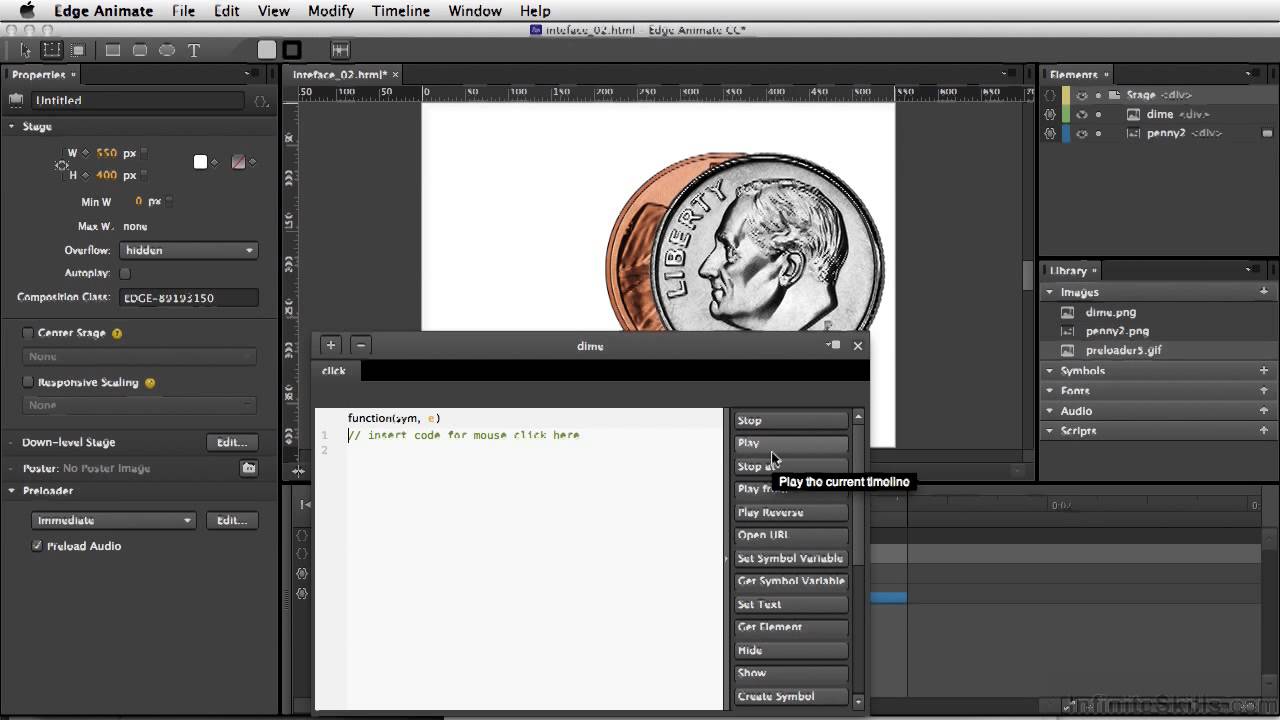Image resolution: width=1280 pixels, height=720 pixels.
Task: Add an event with plus button
Action: [331, 345]
